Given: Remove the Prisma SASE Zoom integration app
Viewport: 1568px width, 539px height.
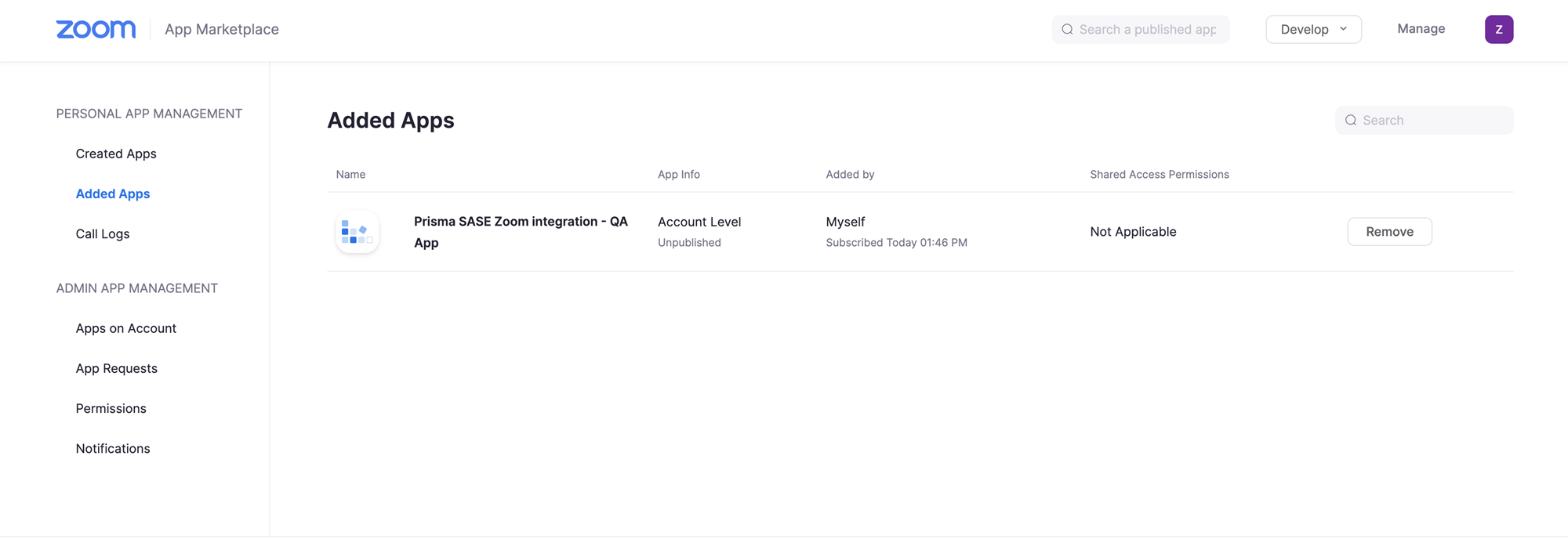Looking at the screenshot, I should 1389,232.
